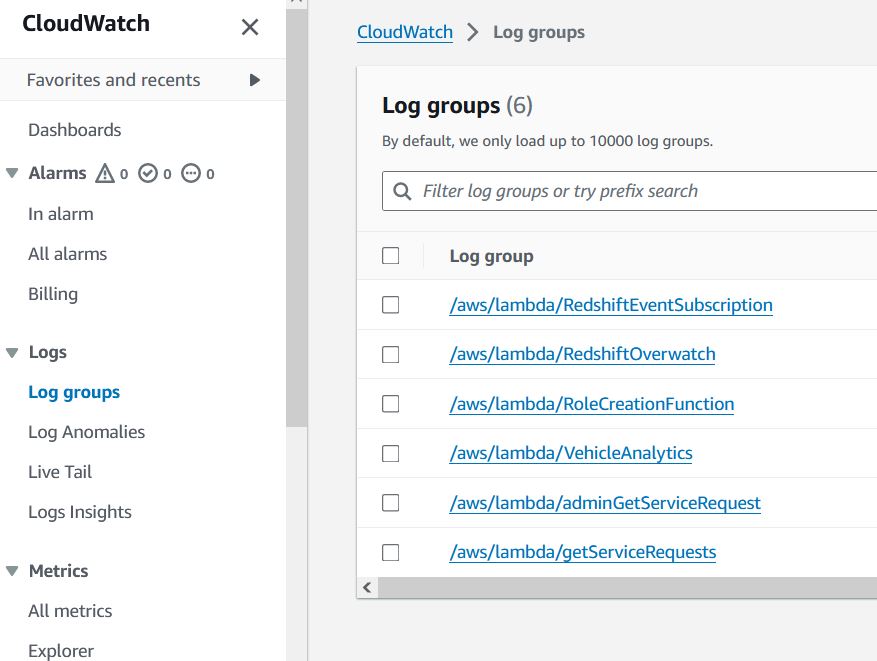Toggle the select-all log groups checkbox

tap(390, 256)
